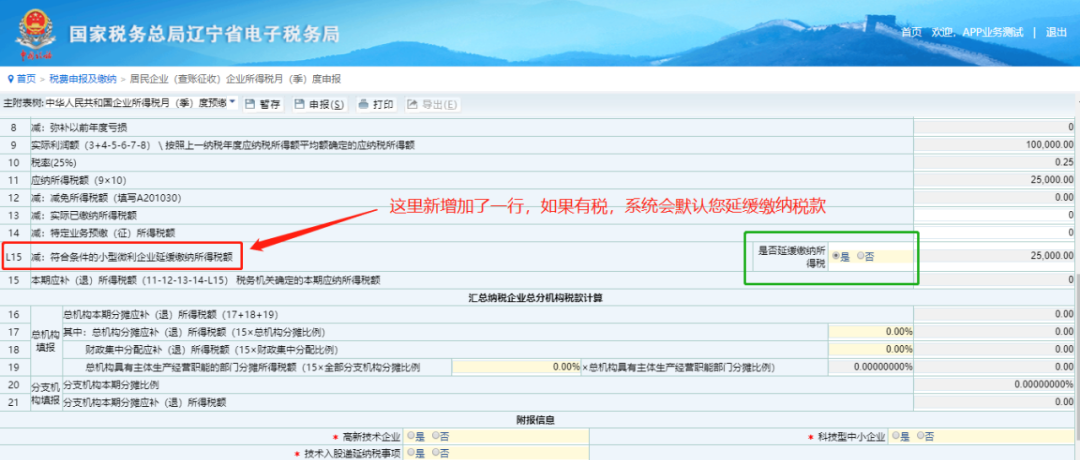Click L15 row label 符合条件的小型微利企业延缓缴纳所得税额
Image resolution: width=1080 pixels, height=460 pixels.
tap(132, 258)
